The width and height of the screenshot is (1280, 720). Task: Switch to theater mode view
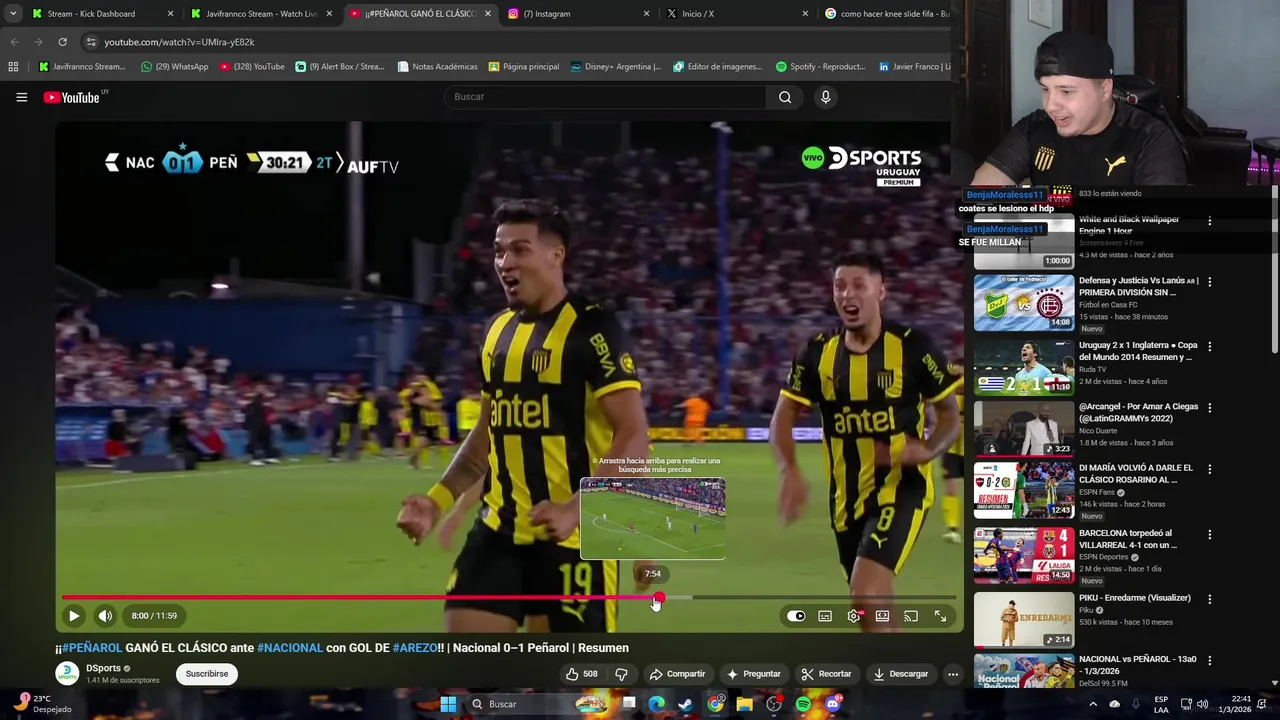882,616
